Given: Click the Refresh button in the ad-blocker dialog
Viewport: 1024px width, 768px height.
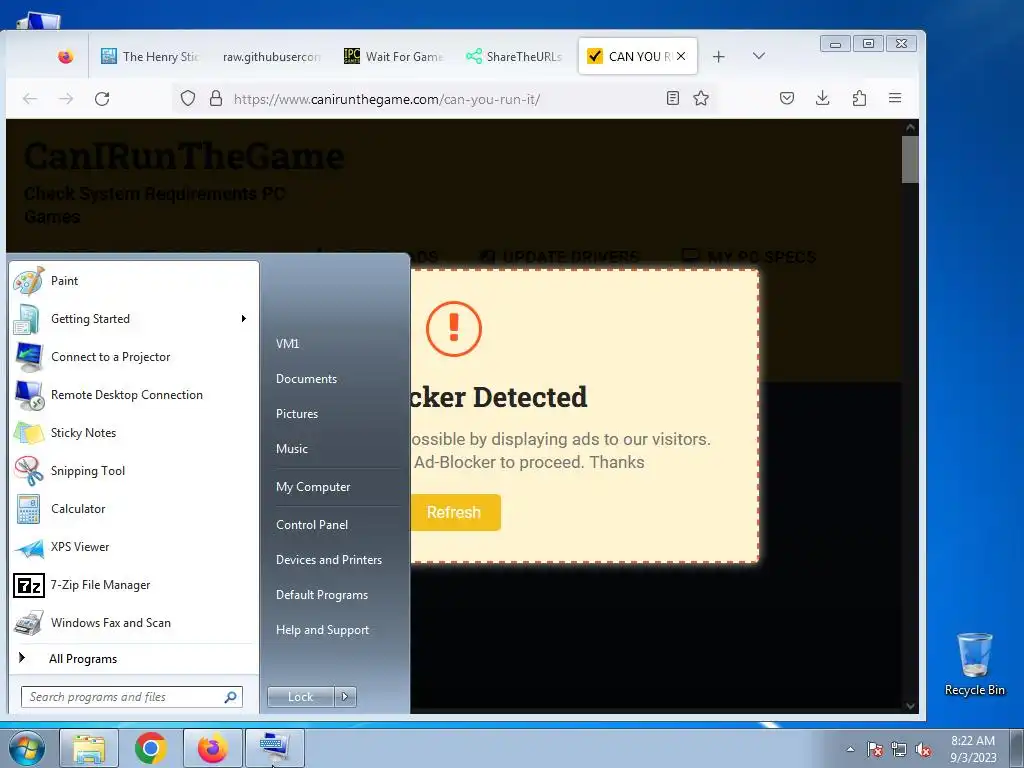Looking at the screenshot, I should 455,513.
